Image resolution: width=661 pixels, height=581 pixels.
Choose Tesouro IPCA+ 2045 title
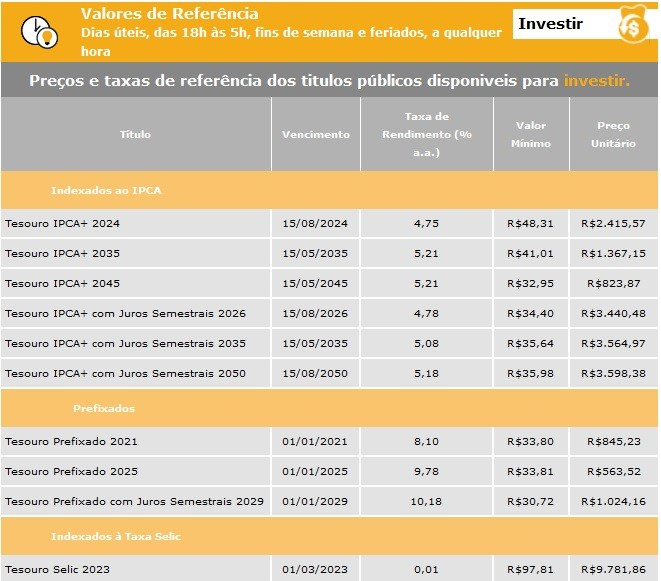62,283
